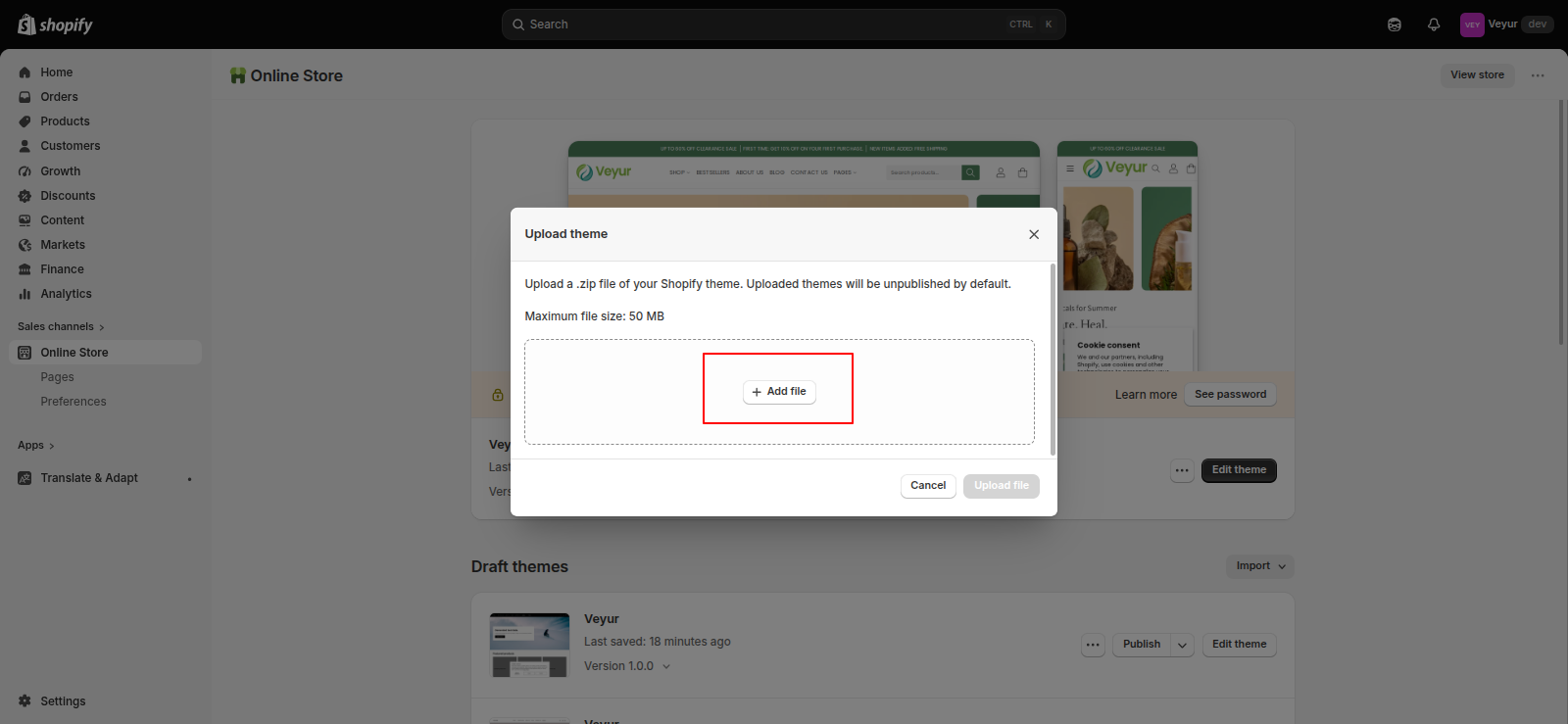Click the Add file button
1568x724 pixels.
(779, 392)
